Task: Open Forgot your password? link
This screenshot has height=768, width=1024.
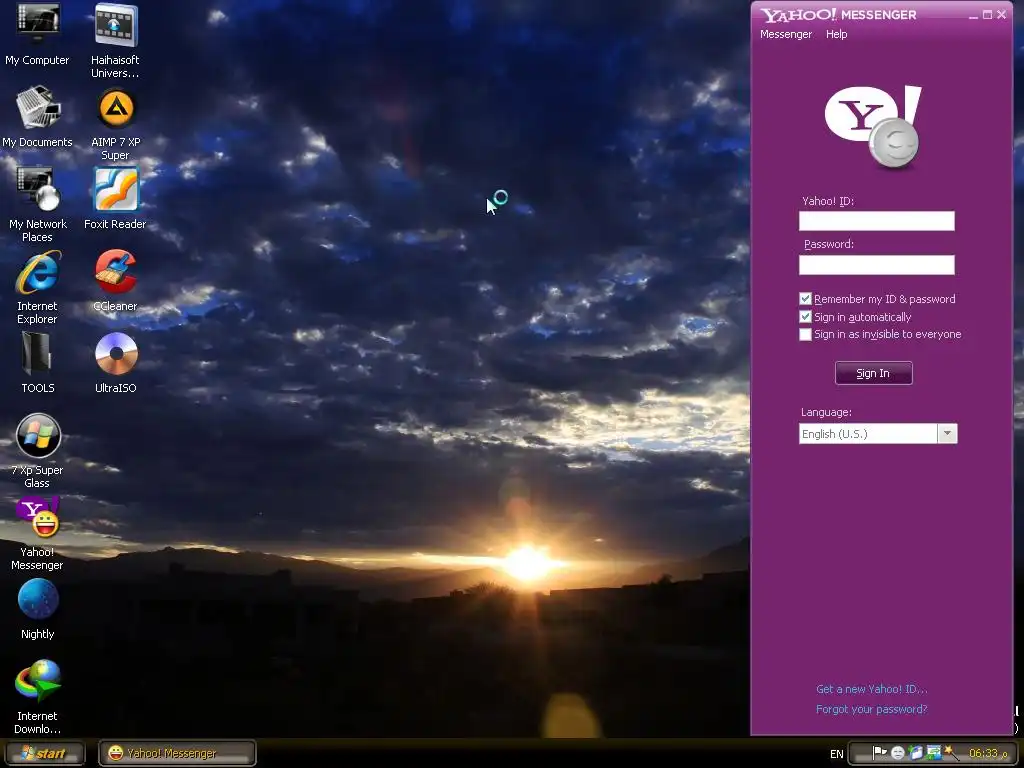Action: (872, 709)
